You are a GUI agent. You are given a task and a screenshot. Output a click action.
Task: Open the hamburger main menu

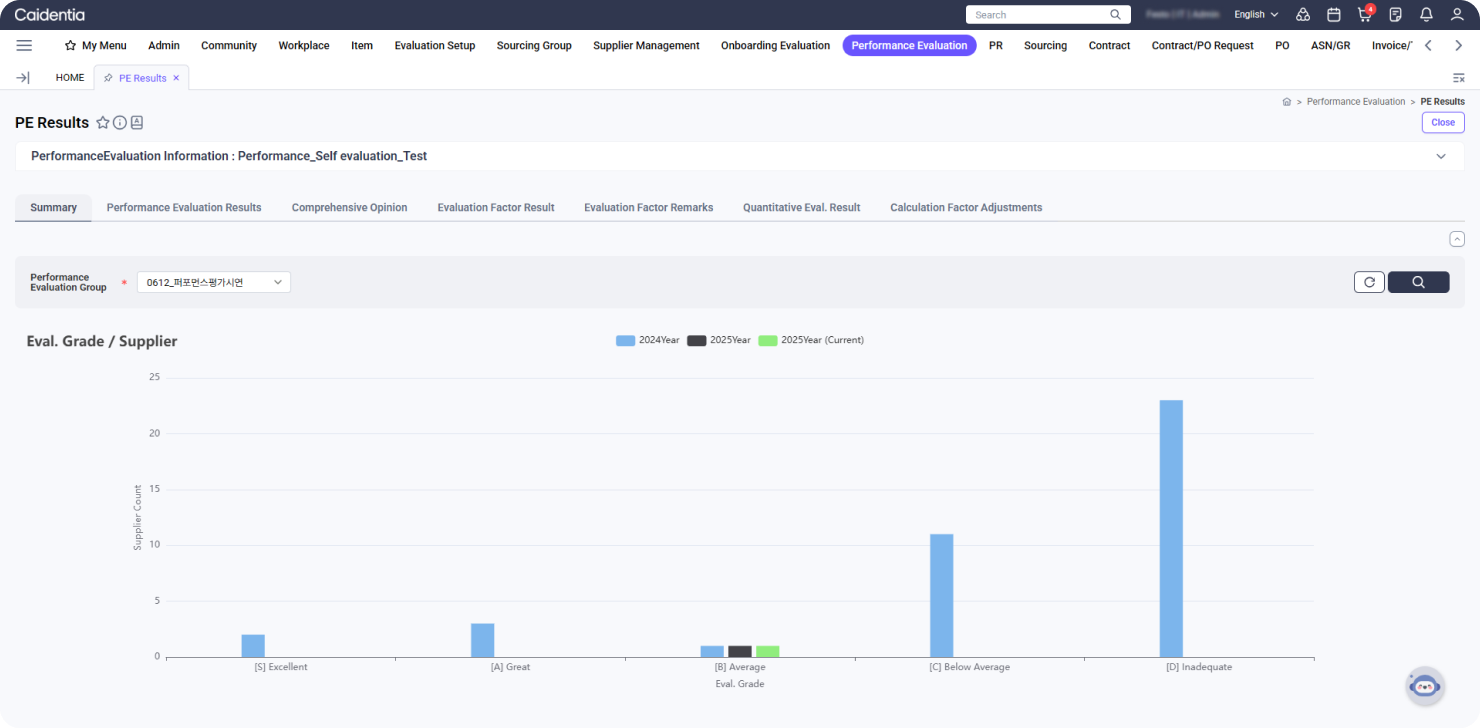[x=24, y=45]
